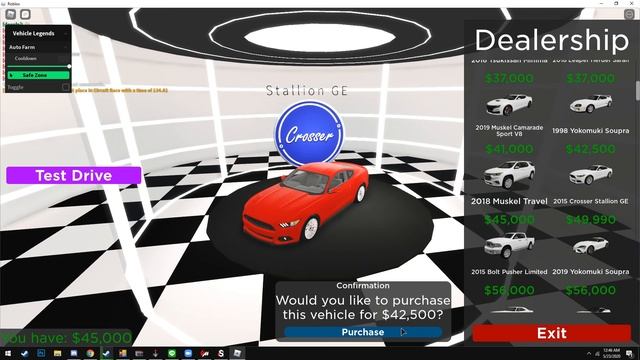This screenshot has width=640, height=360.
Task: Click the $49,990 price label
Action: [590, 220]
